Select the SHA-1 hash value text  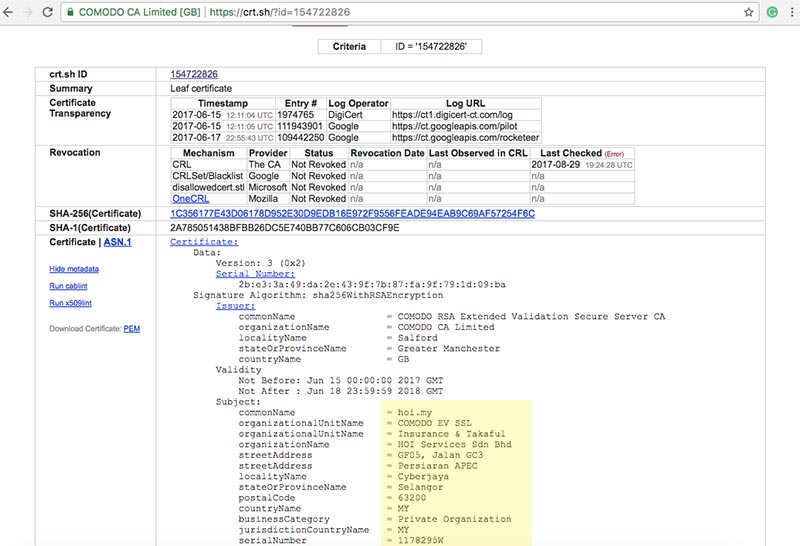[x=285, y=228]
